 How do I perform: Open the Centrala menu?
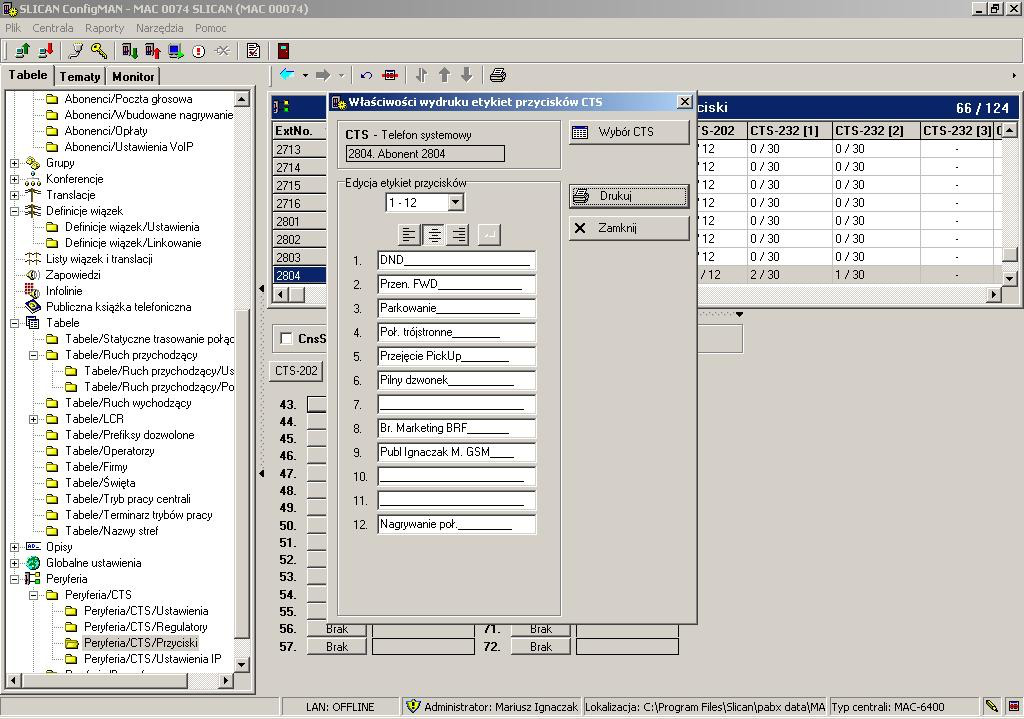coord(53,28)
